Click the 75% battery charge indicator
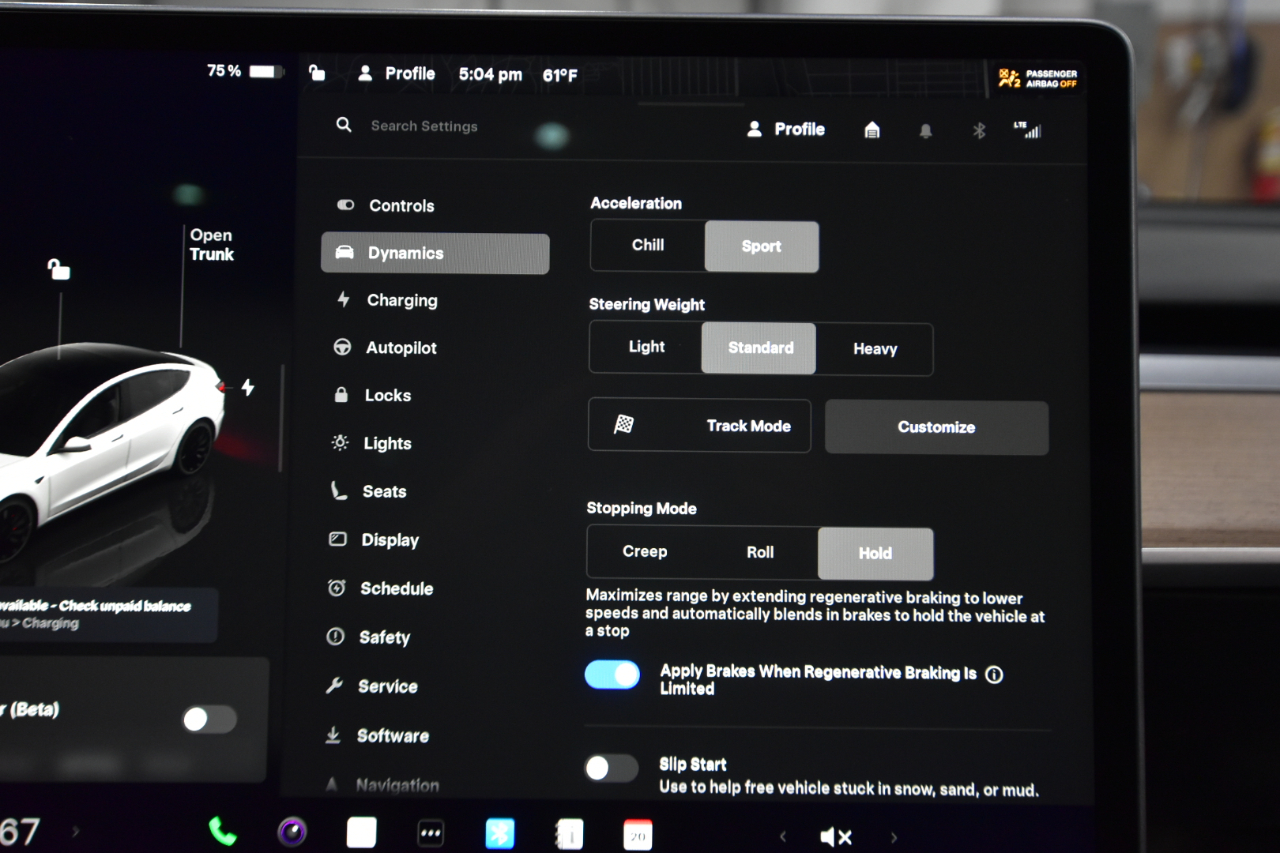This screenshot has height=853, width=1280. [245, 70]
